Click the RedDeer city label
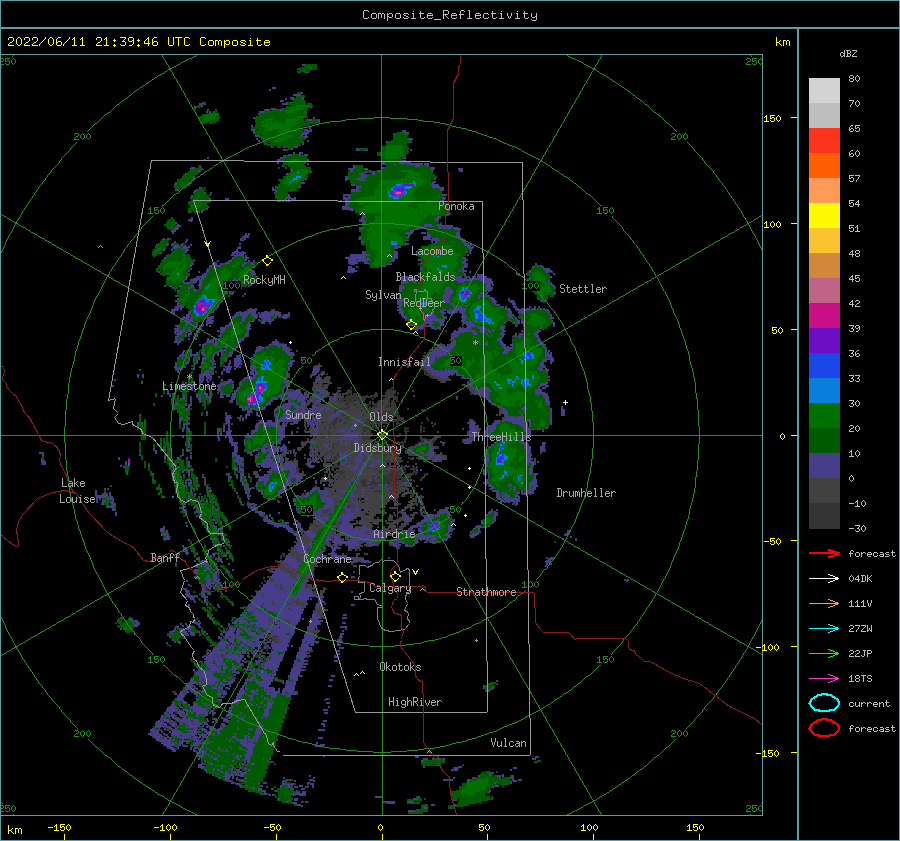 (x=424, y=303)
